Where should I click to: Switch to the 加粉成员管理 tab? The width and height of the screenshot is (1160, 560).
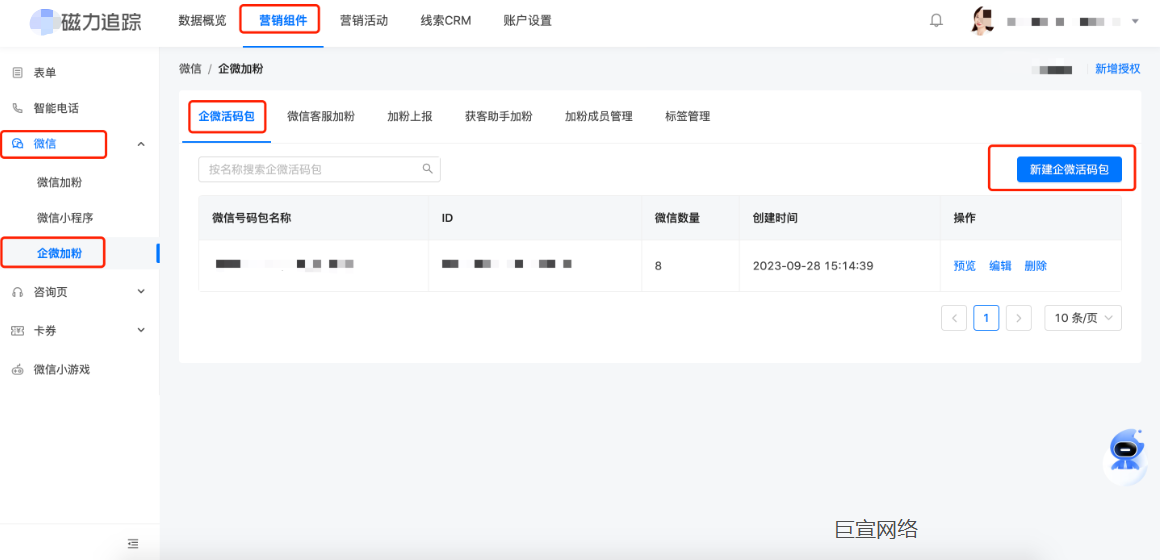click(x=598, y=117)
